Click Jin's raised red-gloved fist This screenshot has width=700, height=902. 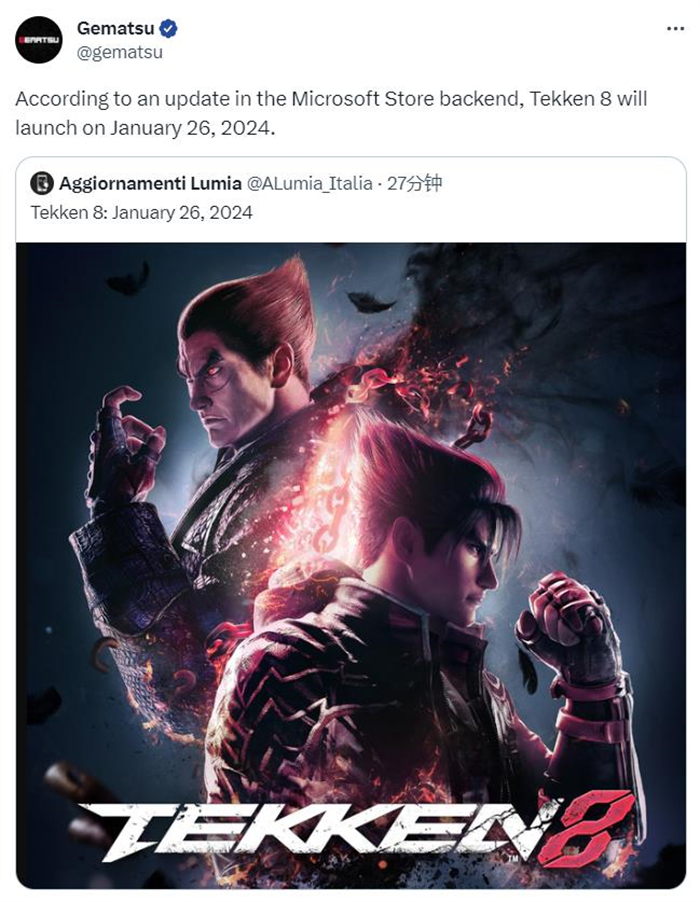[x=566, y=620]
